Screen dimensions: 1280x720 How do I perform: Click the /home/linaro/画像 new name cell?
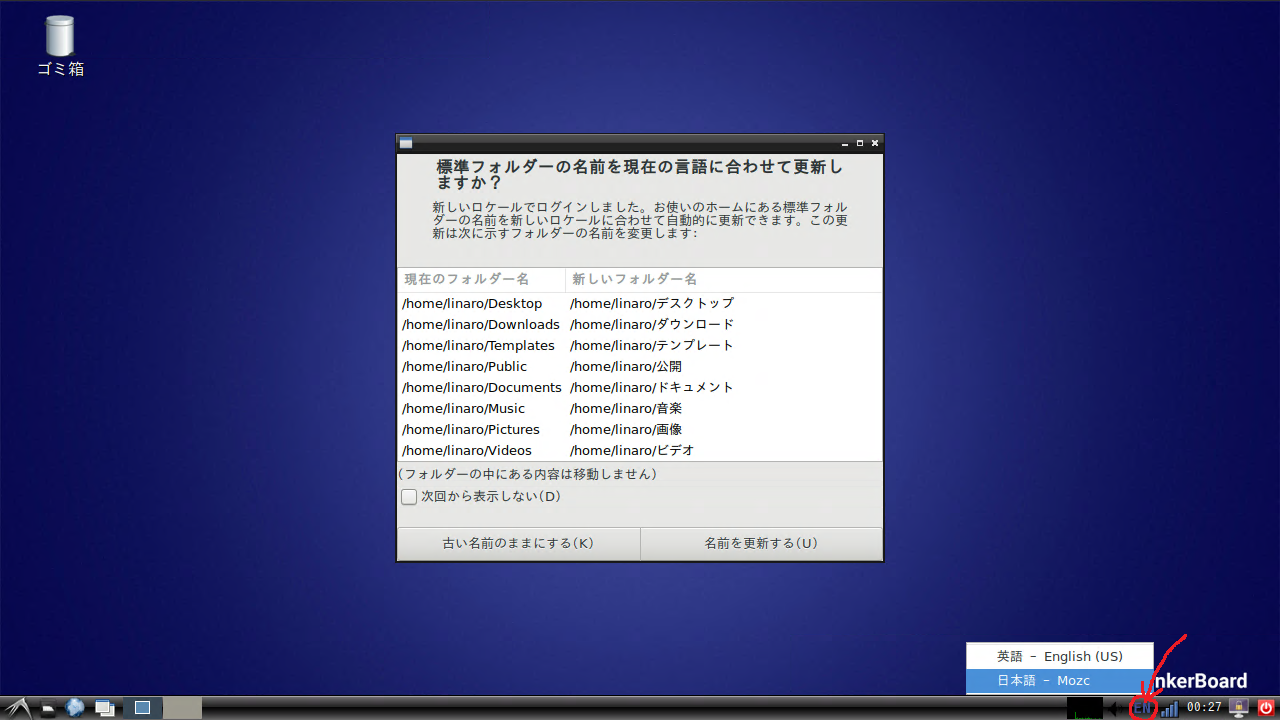[626, 429]
